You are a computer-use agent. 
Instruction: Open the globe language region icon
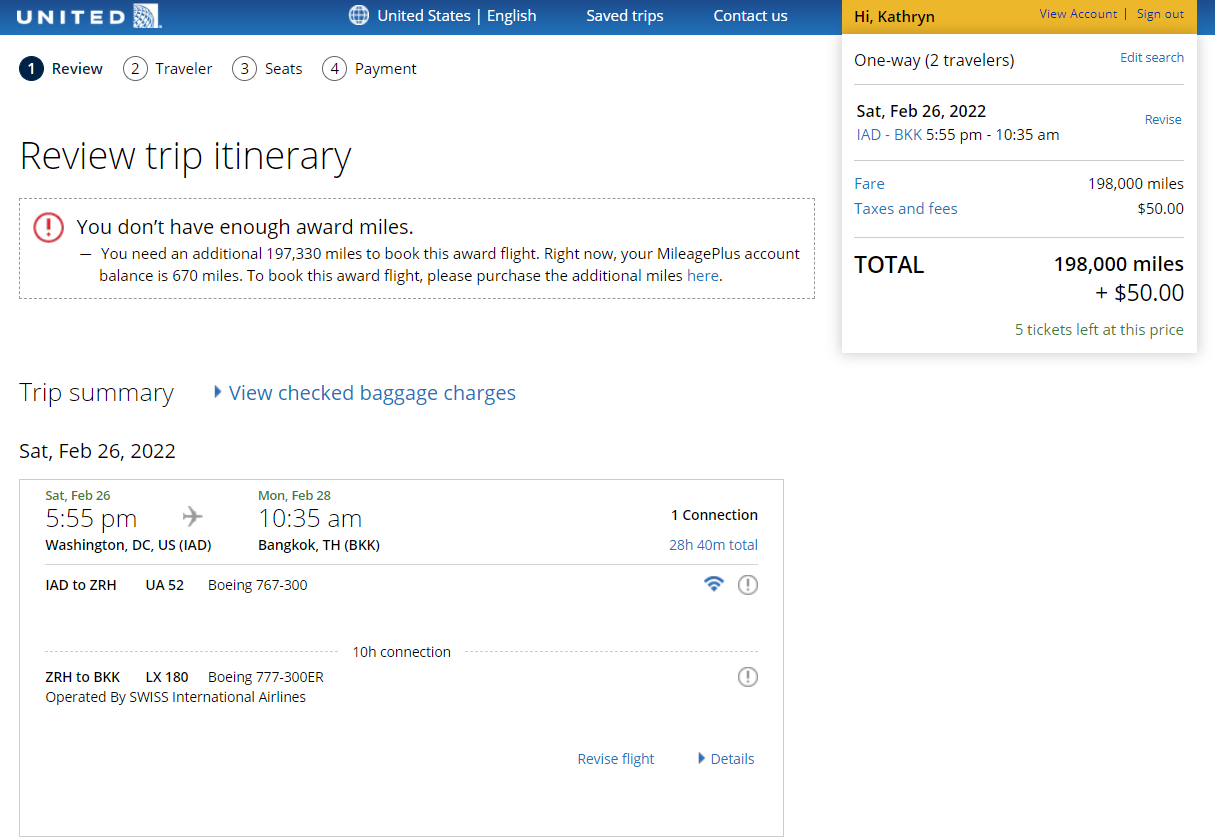[357, 16]
